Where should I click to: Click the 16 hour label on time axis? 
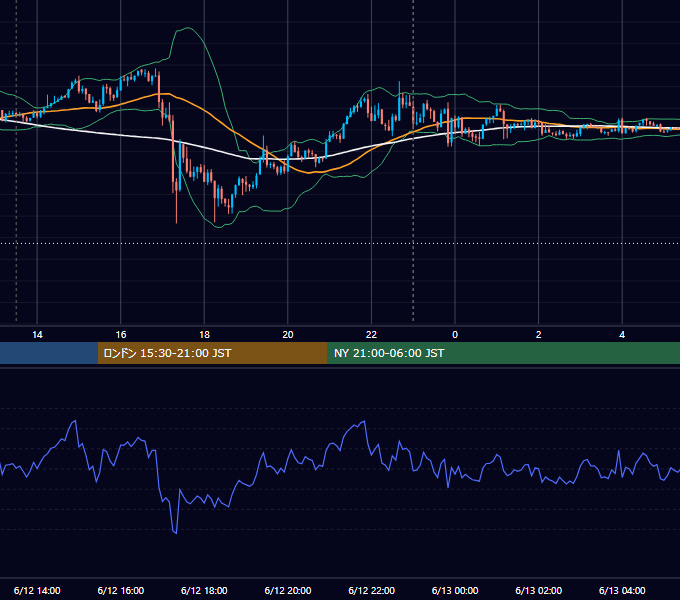[x=121, y=335]
